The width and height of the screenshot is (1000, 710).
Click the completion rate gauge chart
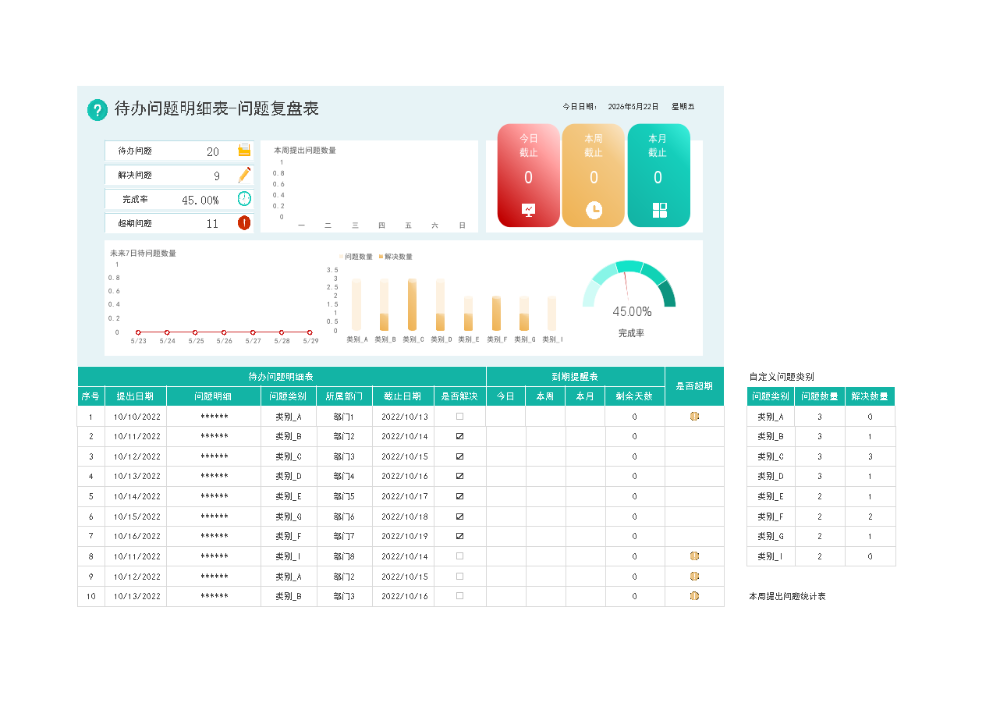point(630,286)
